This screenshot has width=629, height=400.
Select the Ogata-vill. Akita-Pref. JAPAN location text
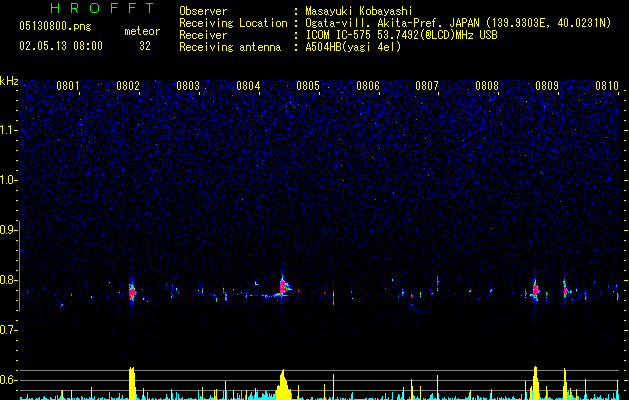[458, 23]
